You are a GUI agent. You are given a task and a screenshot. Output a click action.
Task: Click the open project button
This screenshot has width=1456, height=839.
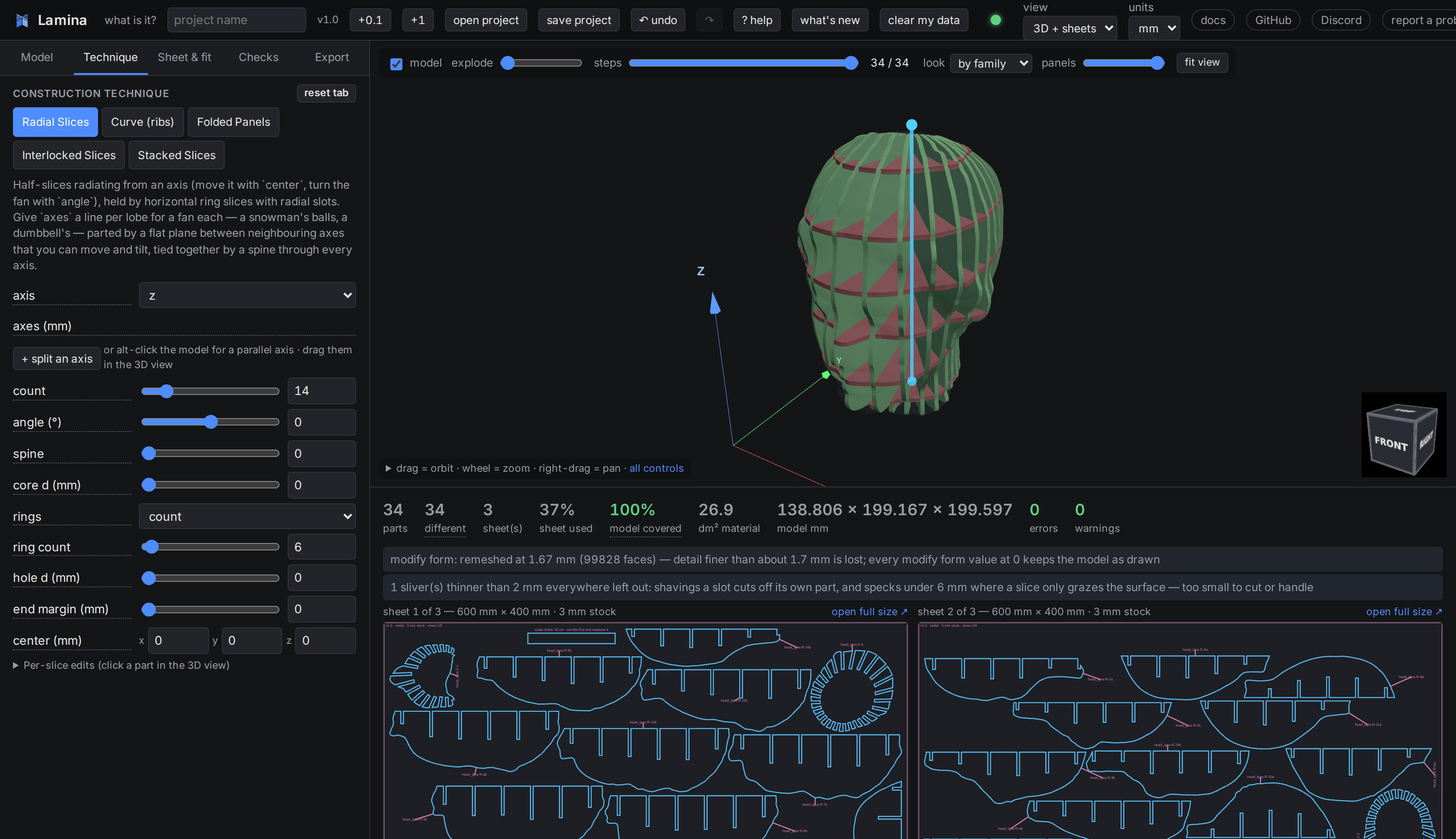coord(486,20)
